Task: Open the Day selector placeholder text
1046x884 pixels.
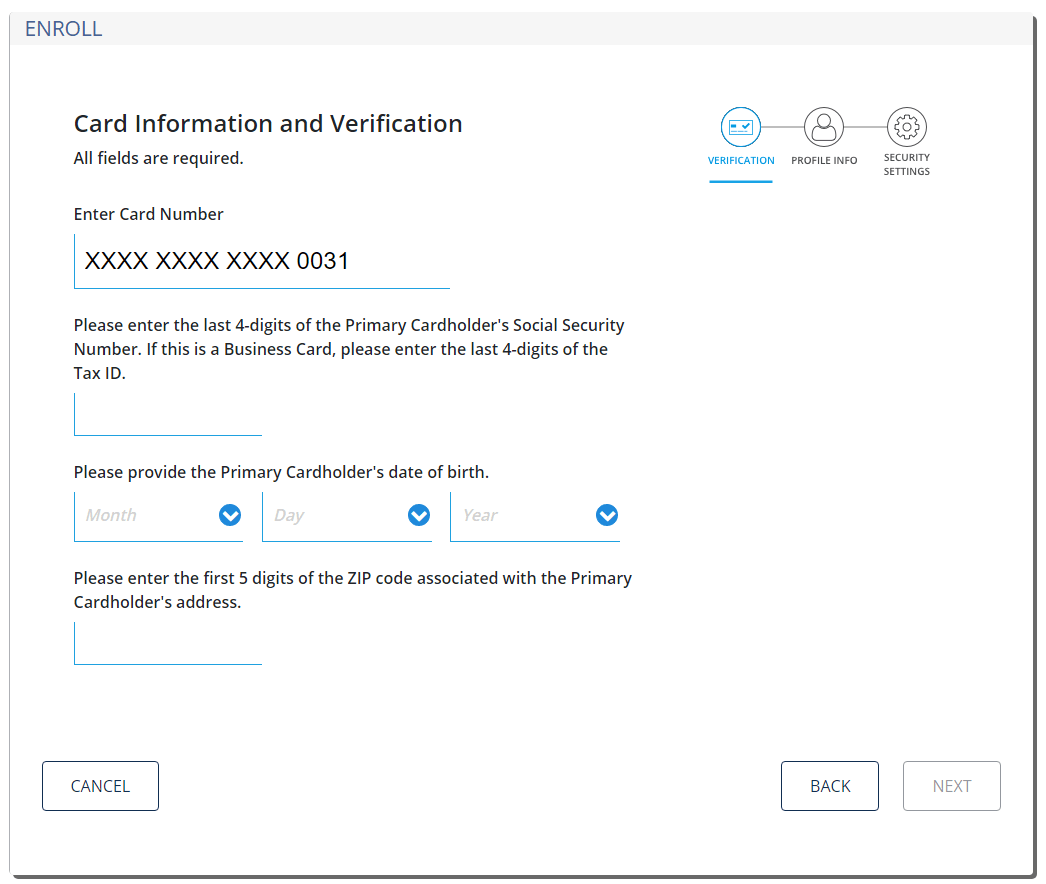Action: (289, 515)
